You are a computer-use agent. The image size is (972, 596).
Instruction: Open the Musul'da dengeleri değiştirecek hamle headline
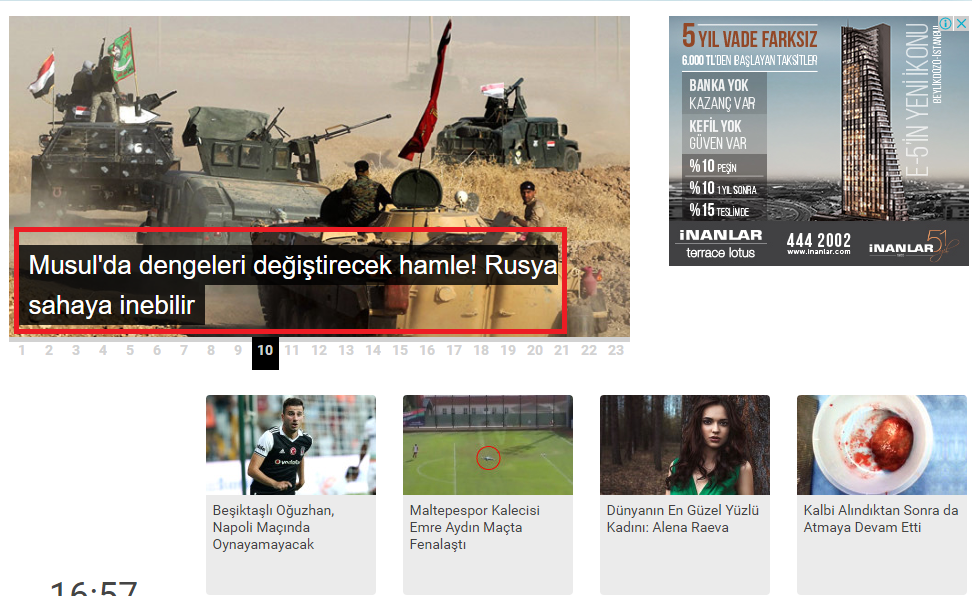click(291, 283)
